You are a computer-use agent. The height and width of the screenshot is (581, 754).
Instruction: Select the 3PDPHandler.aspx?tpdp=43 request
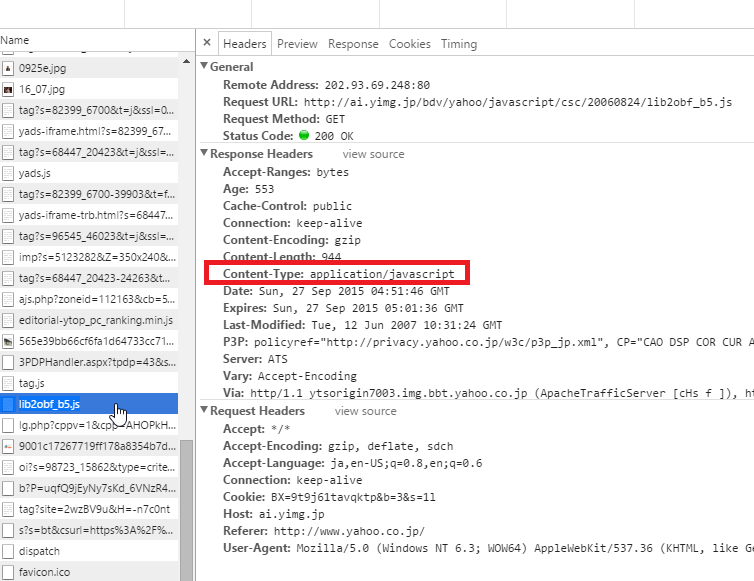tap(89, 362)
